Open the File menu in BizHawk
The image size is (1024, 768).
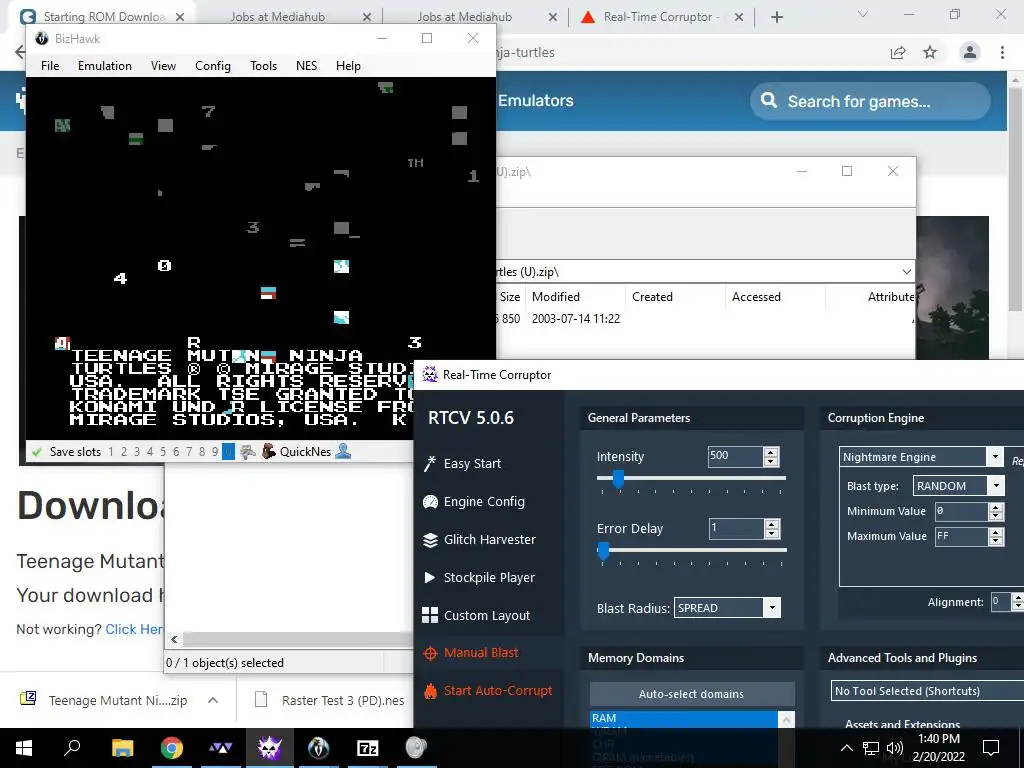coord(50,65)
